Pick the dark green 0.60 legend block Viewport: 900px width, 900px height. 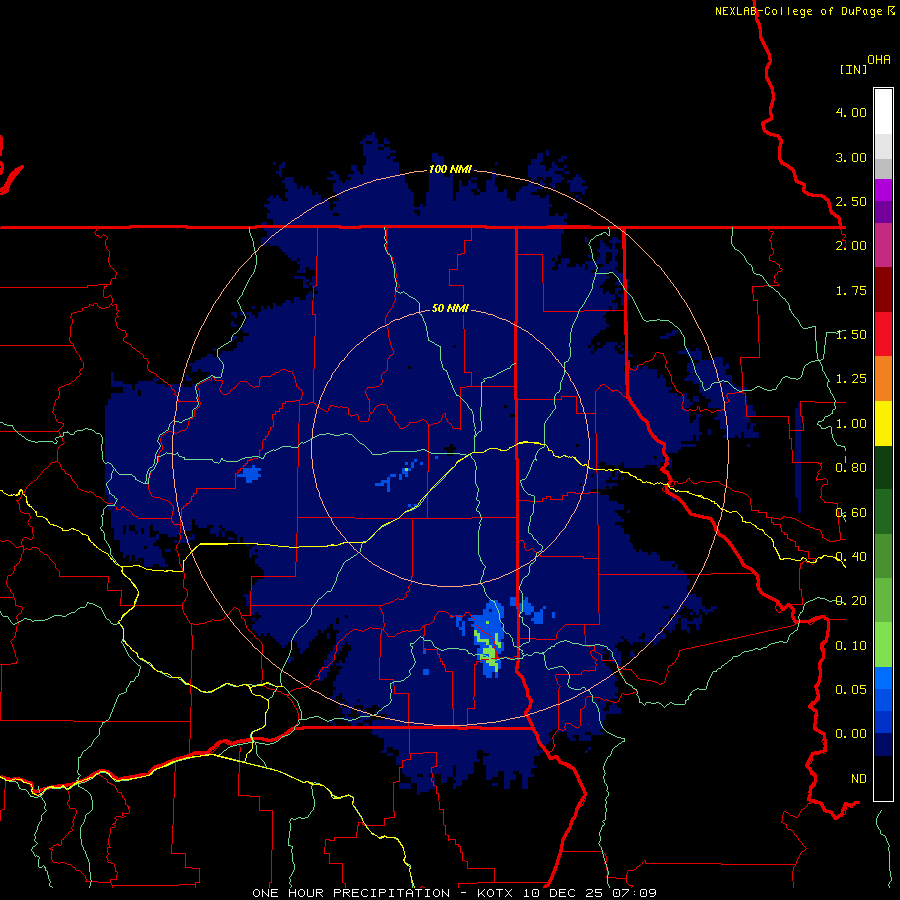[x=883, y=512]
